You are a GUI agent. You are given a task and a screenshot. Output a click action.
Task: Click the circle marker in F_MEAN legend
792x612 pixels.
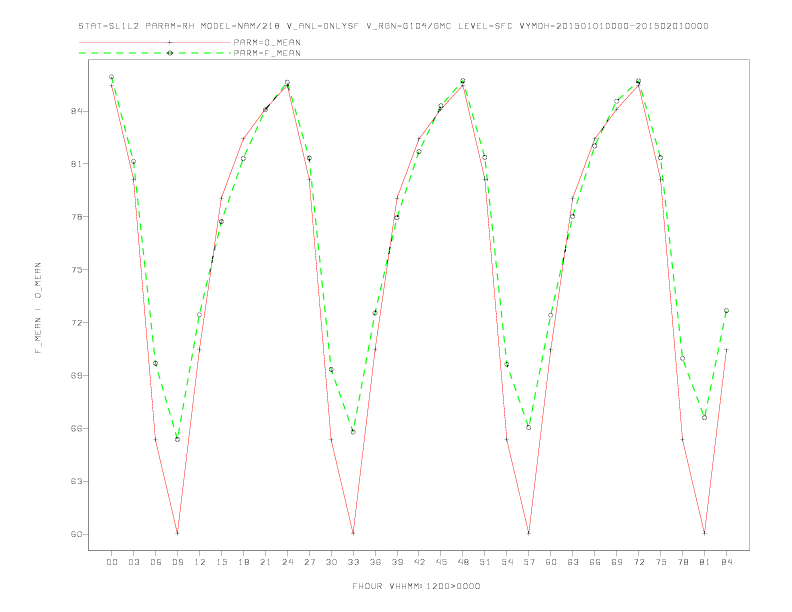170,53
